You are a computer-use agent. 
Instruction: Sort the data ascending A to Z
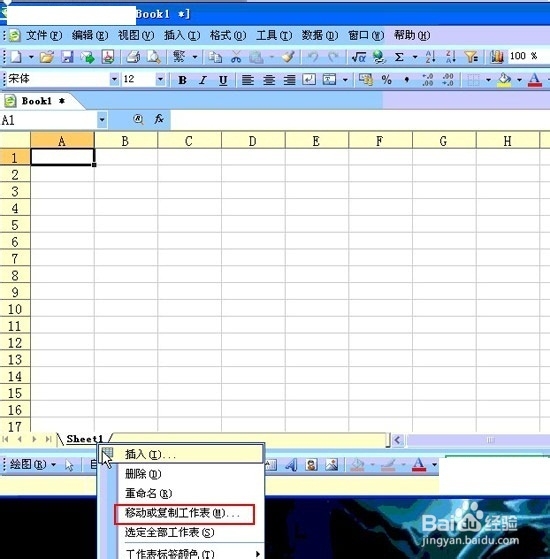coord(430,57)
